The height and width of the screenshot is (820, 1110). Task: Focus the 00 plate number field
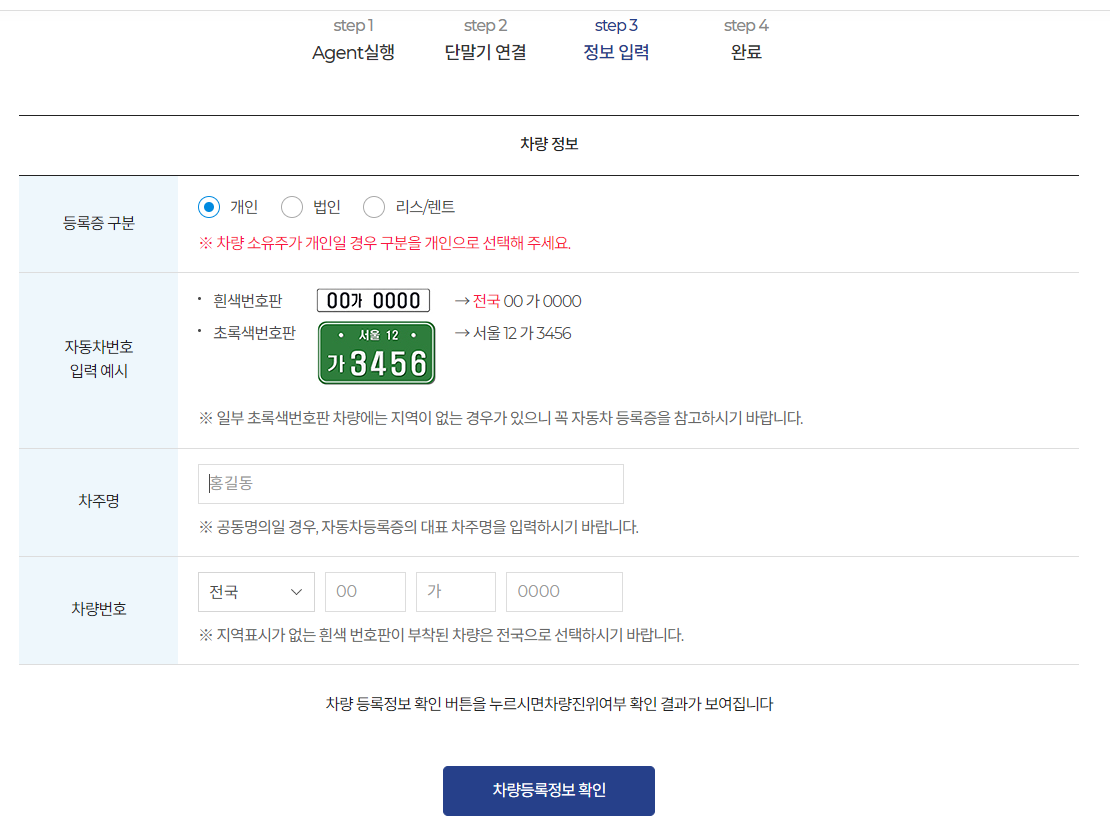pos(365,592)
